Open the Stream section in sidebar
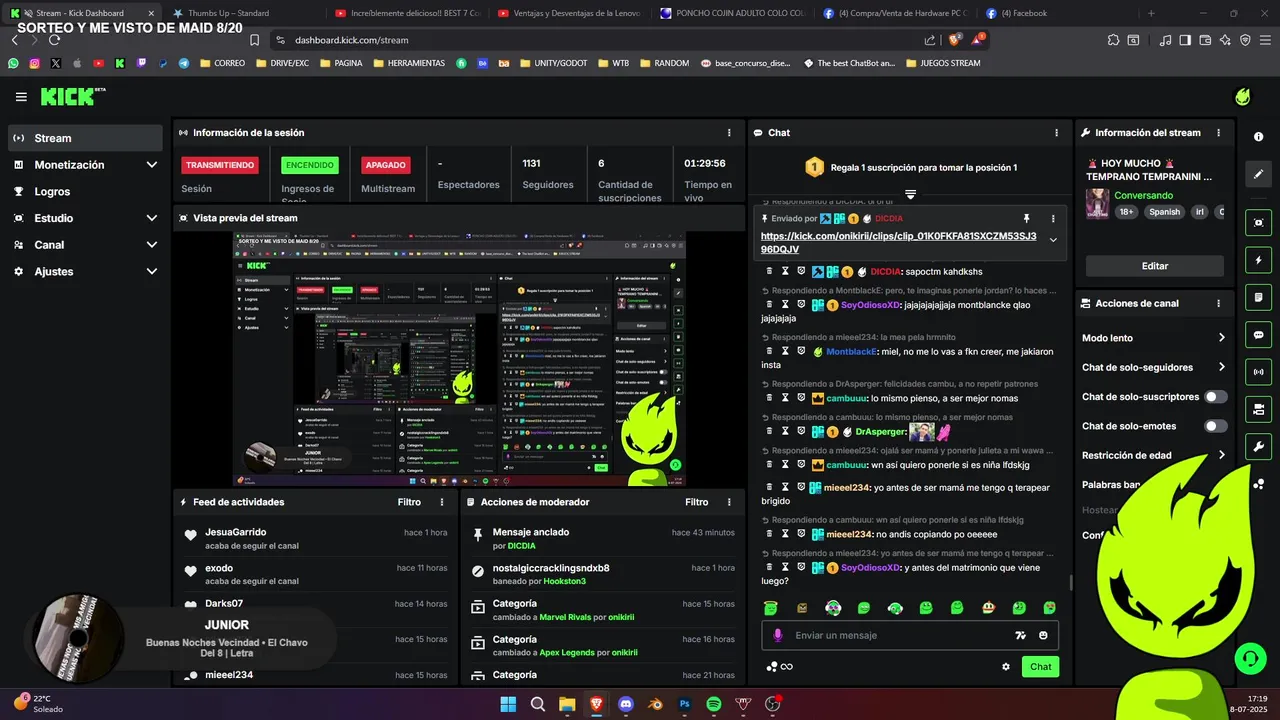 coord(85,138)
